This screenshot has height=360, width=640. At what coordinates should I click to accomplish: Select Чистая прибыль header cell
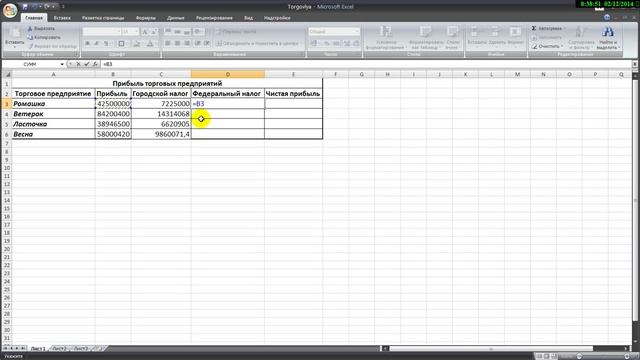pyautogui.click(x=293, y=93)
